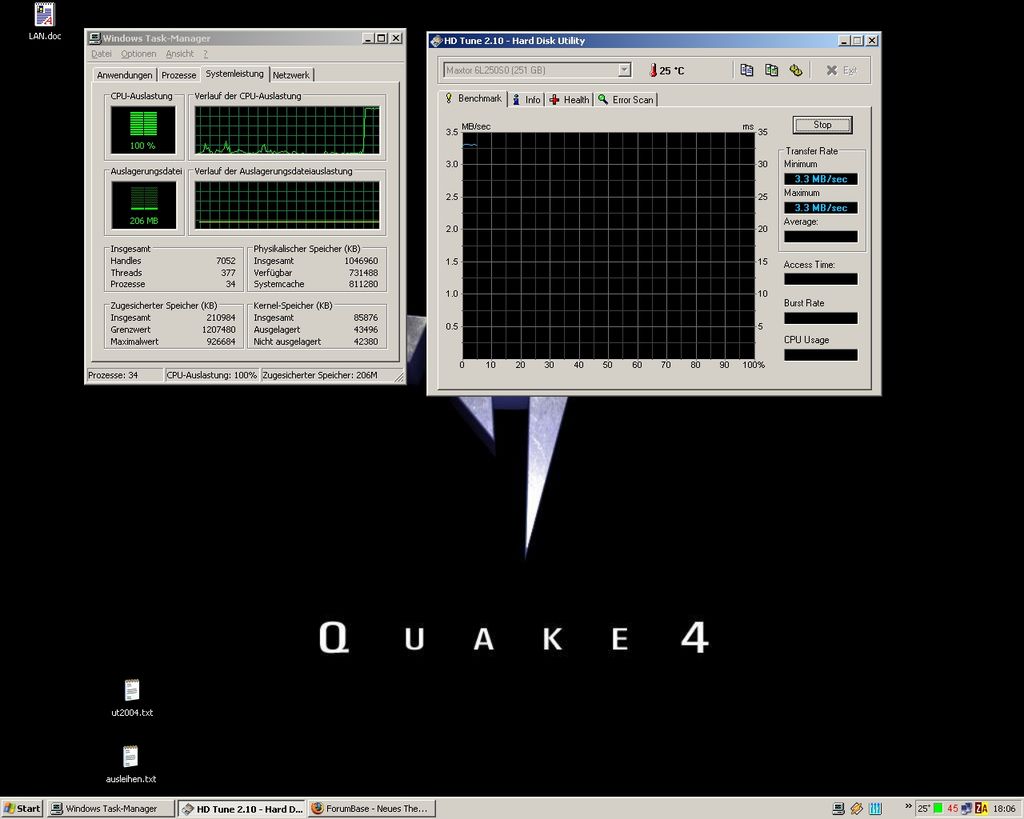Click the Maximalwert value 926684

221,341
